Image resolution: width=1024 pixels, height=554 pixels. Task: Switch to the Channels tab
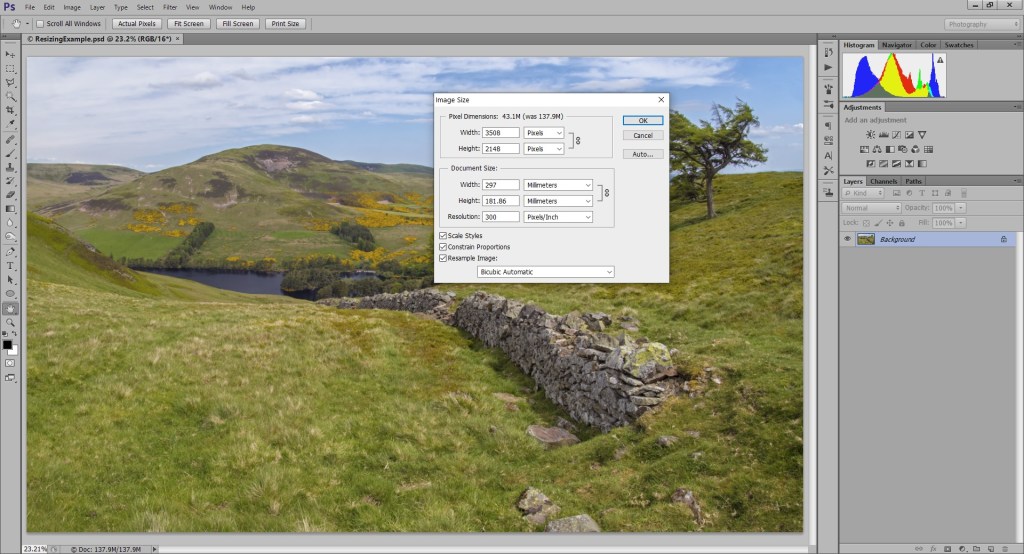point(883,181)
